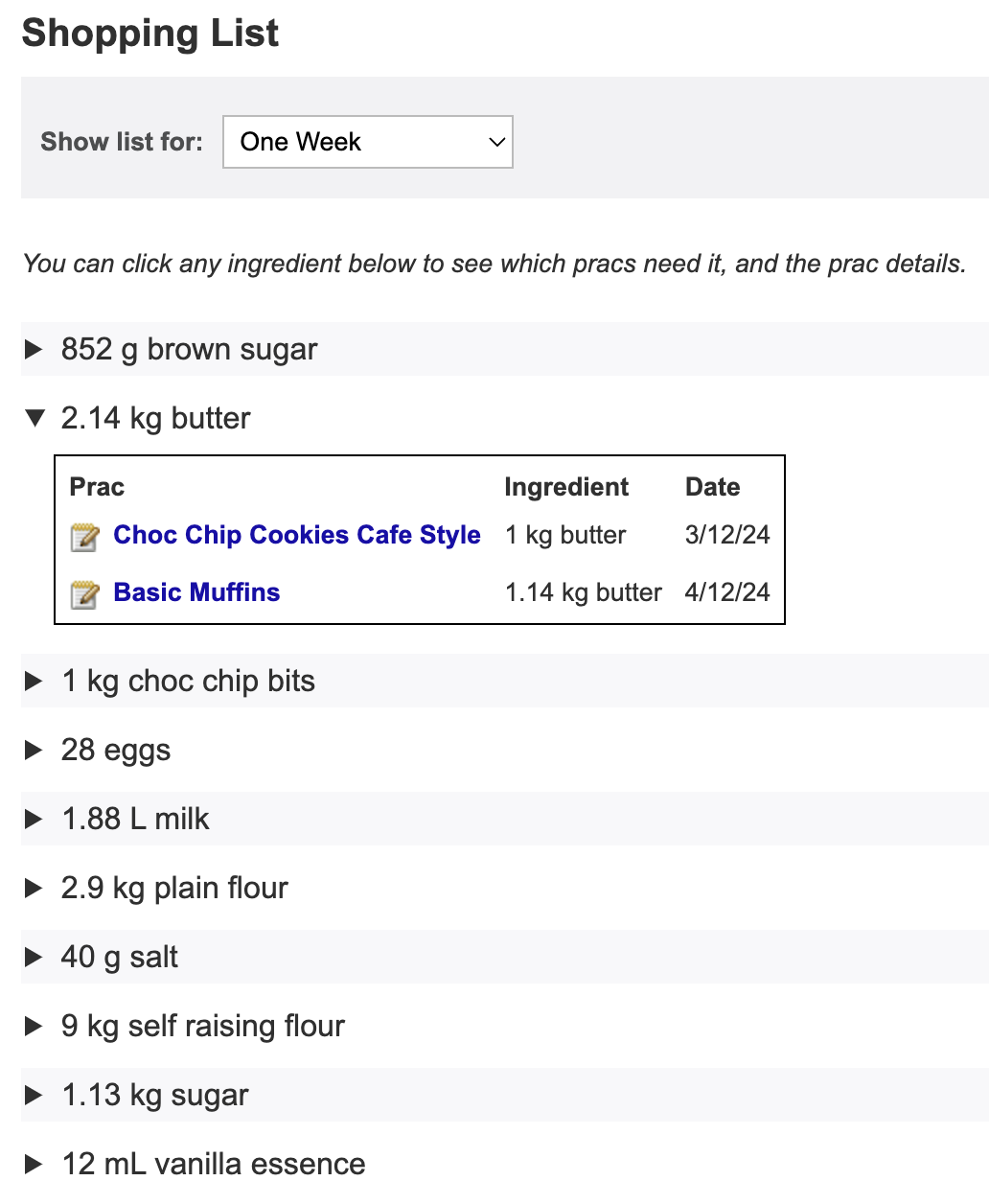Expand the 1 kg choc chip bits row
Viewport: 989px width, 1204px height.
coord(505,681)
